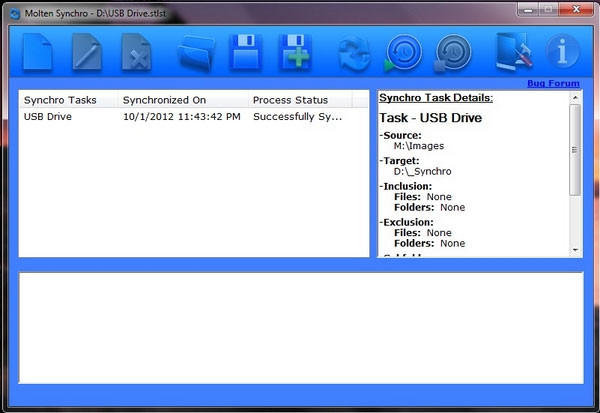Click the Successfully Sy... status cell
The width and height of the screenshot is (600, 413).
(x=297, y=116)
